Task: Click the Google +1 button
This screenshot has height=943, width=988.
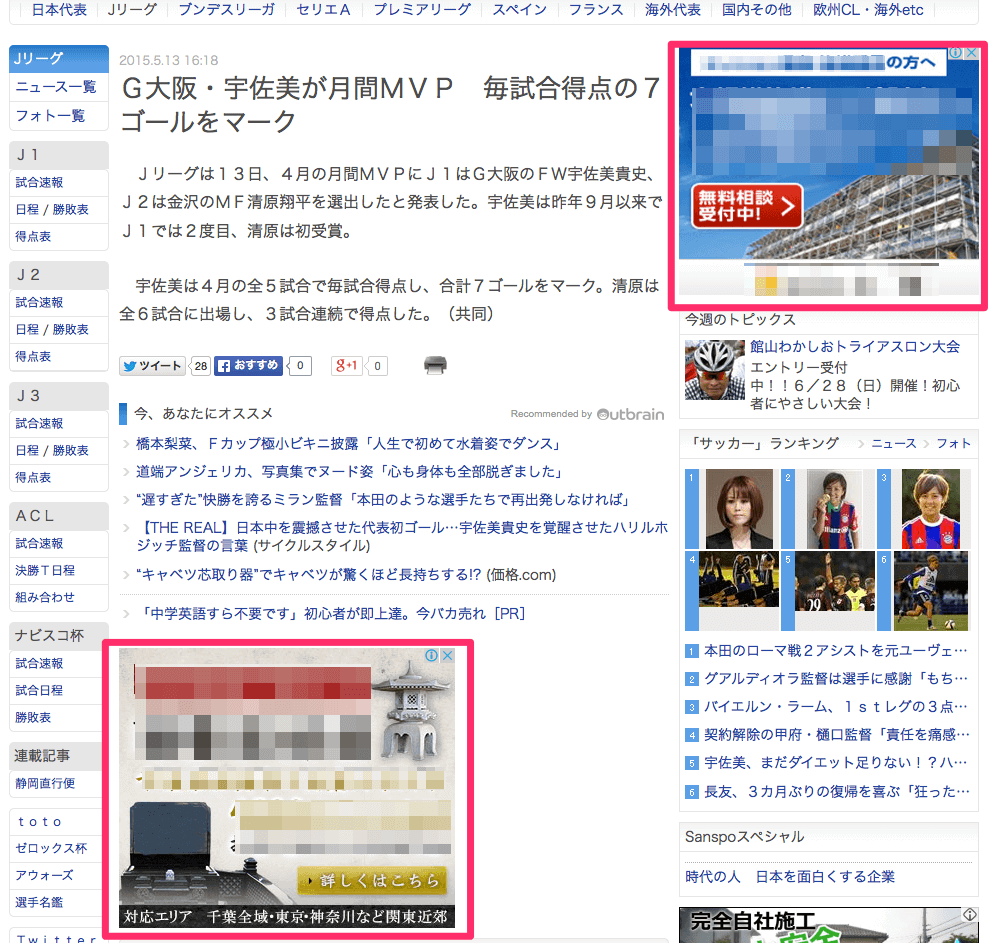Action: point(347,366)
